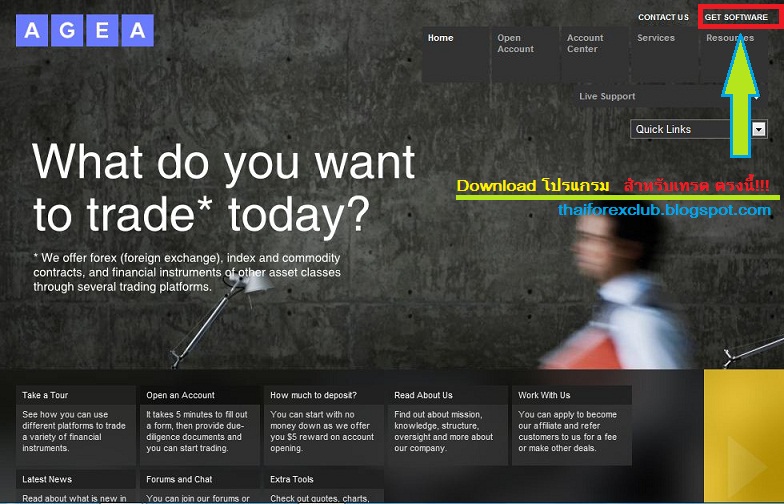The image size is (784, 504).
Task: Click text 'Find out about mission, knowledge'
Action: pos(444,431)
